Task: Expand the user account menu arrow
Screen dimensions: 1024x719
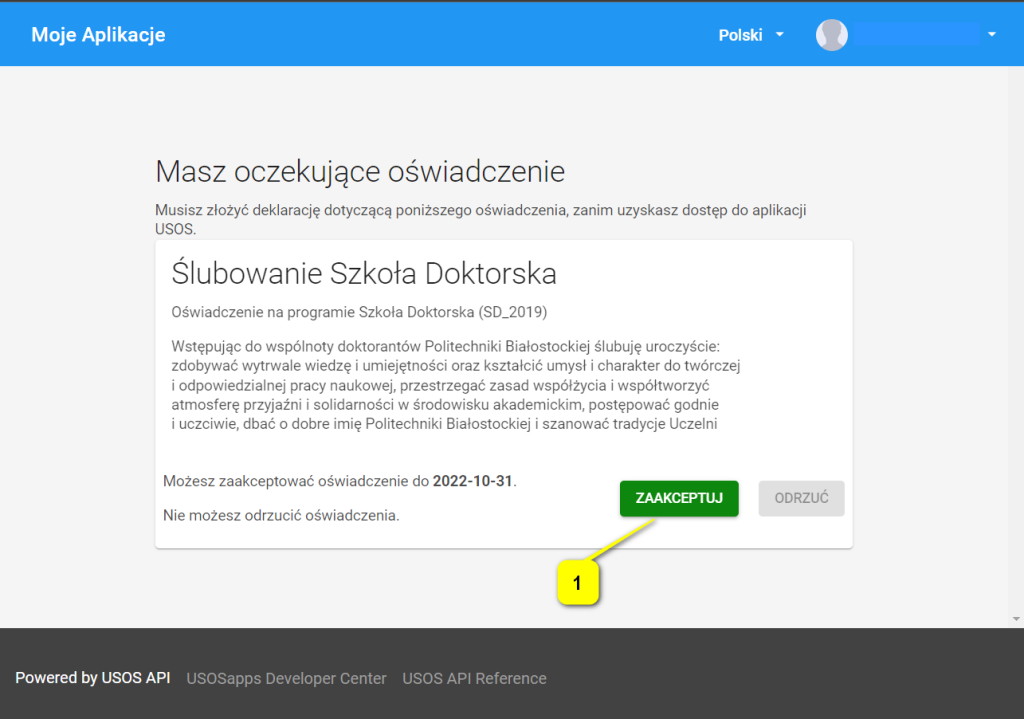Action: tap(991, 34)
